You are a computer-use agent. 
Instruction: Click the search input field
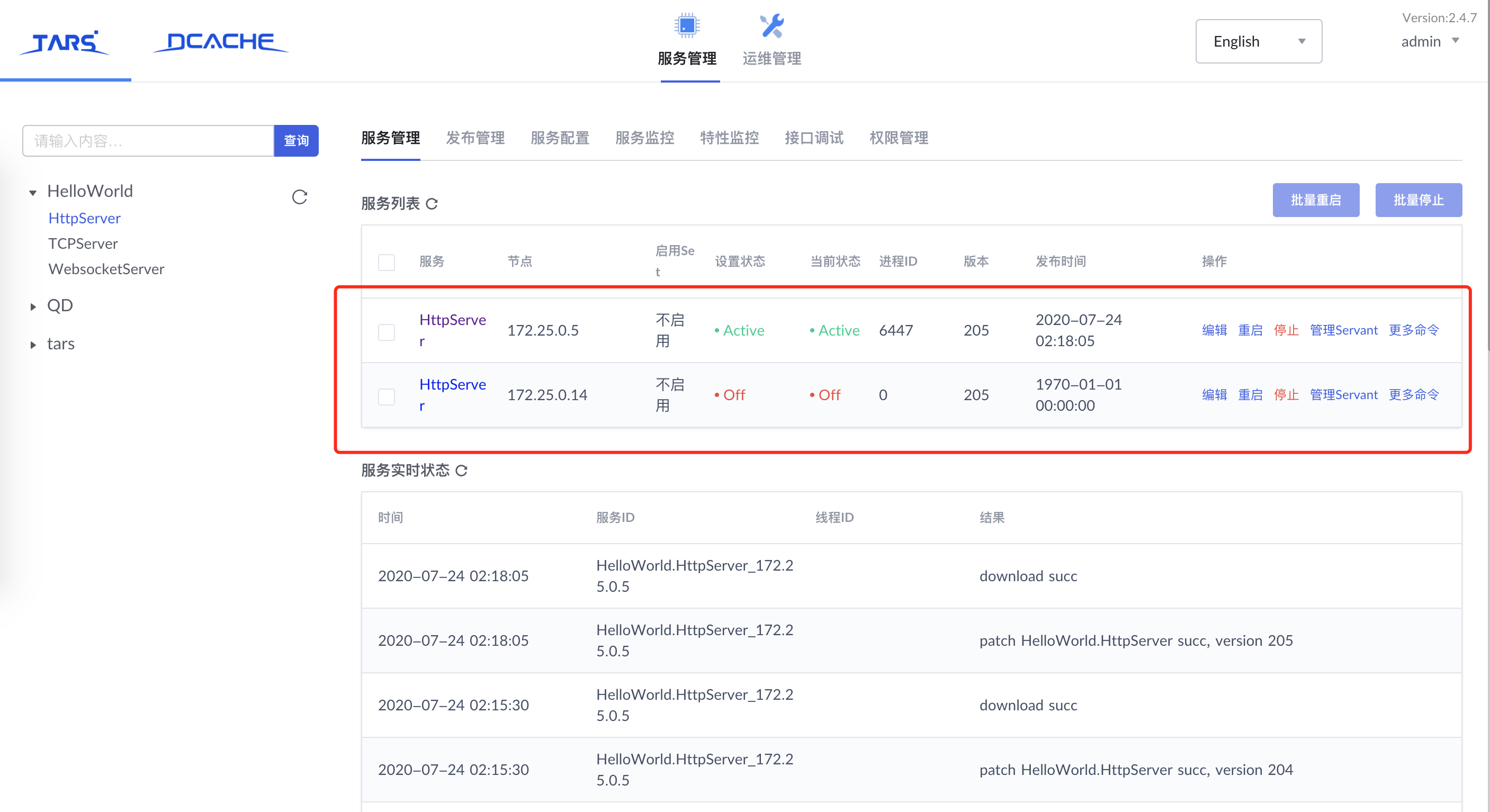click(x=148, y=140)
